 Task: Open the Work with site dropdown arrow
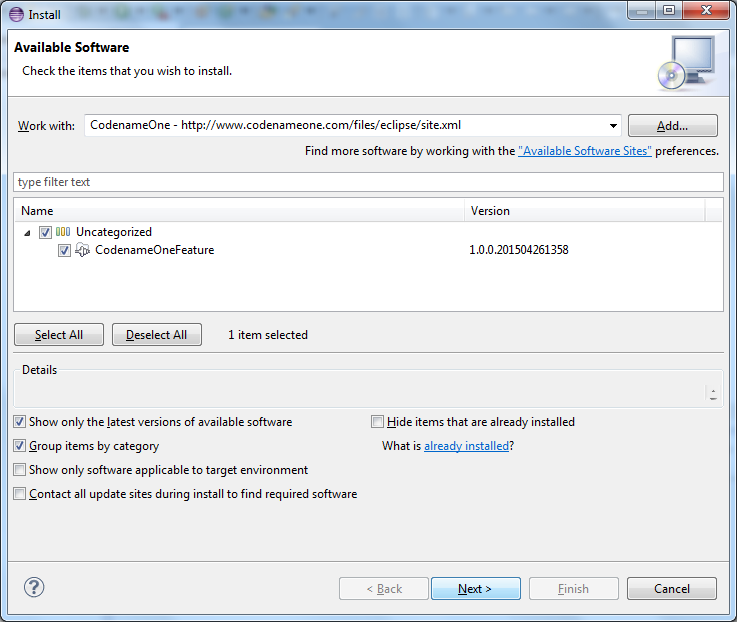[613, 126]
